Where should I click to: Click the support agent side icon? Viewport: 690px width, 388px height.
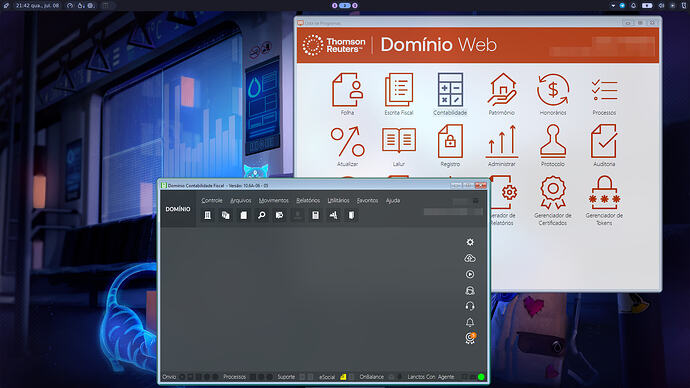coord(470,290)
